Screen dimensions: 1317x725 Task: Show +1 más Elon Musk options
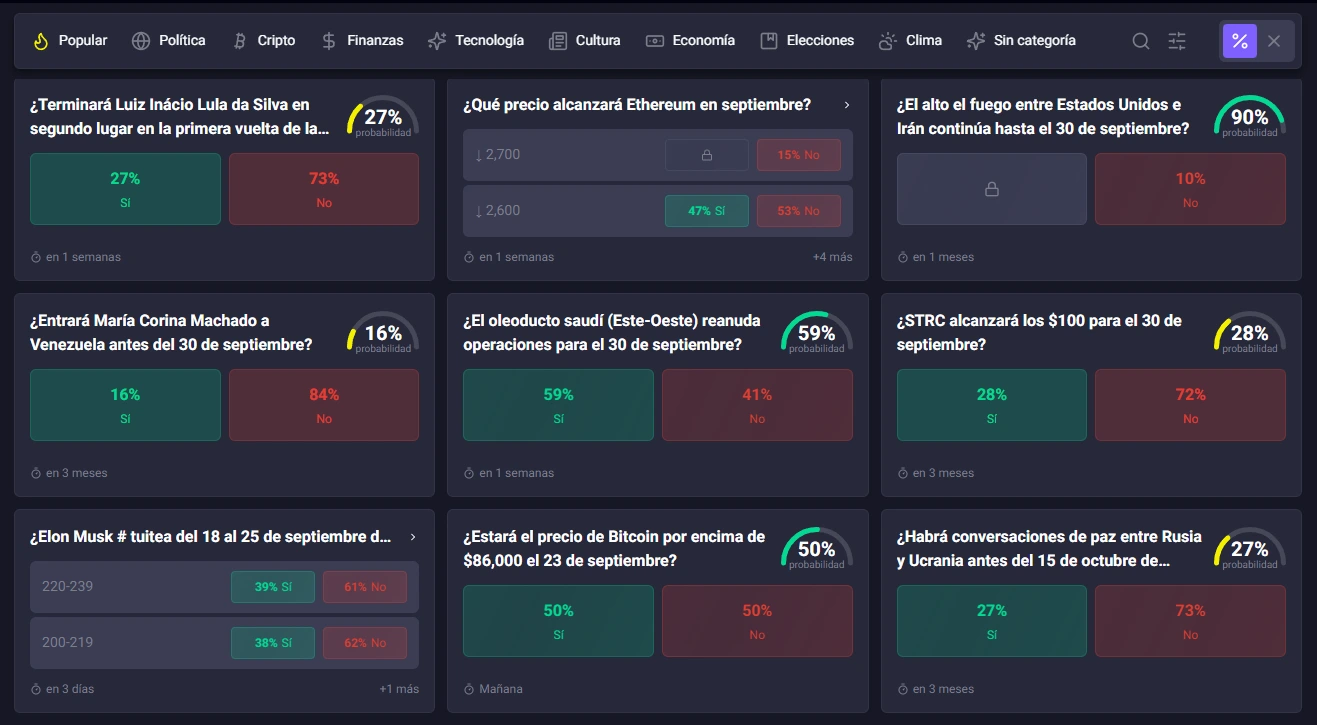tap(399, 689)
